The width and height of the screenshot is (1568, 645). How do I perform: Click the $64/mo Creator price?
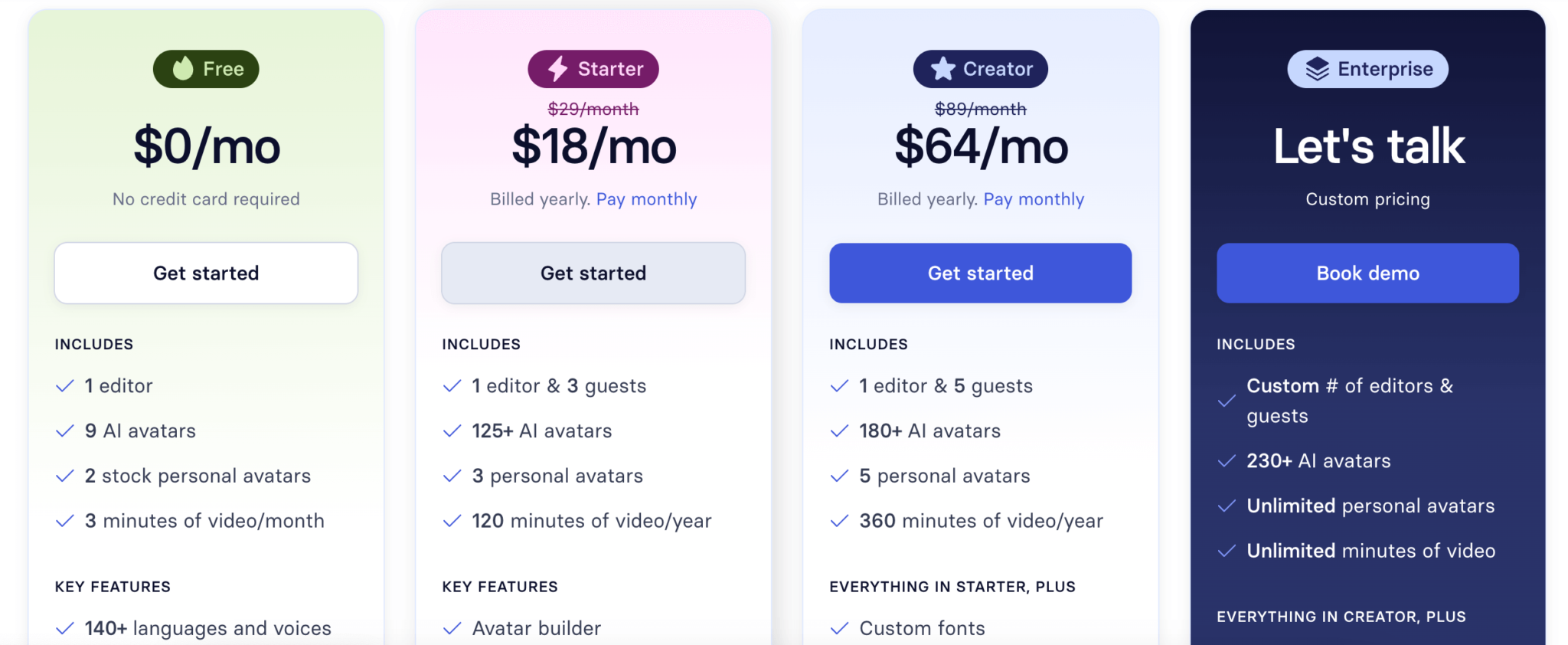(x=981, y=147)
